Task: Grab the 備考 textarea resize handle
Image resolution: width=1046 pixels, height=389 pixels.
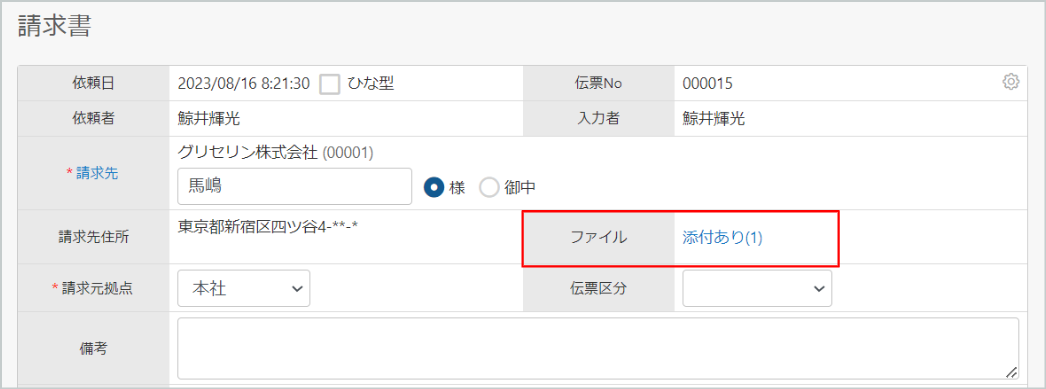Action: click(1011, 372)
